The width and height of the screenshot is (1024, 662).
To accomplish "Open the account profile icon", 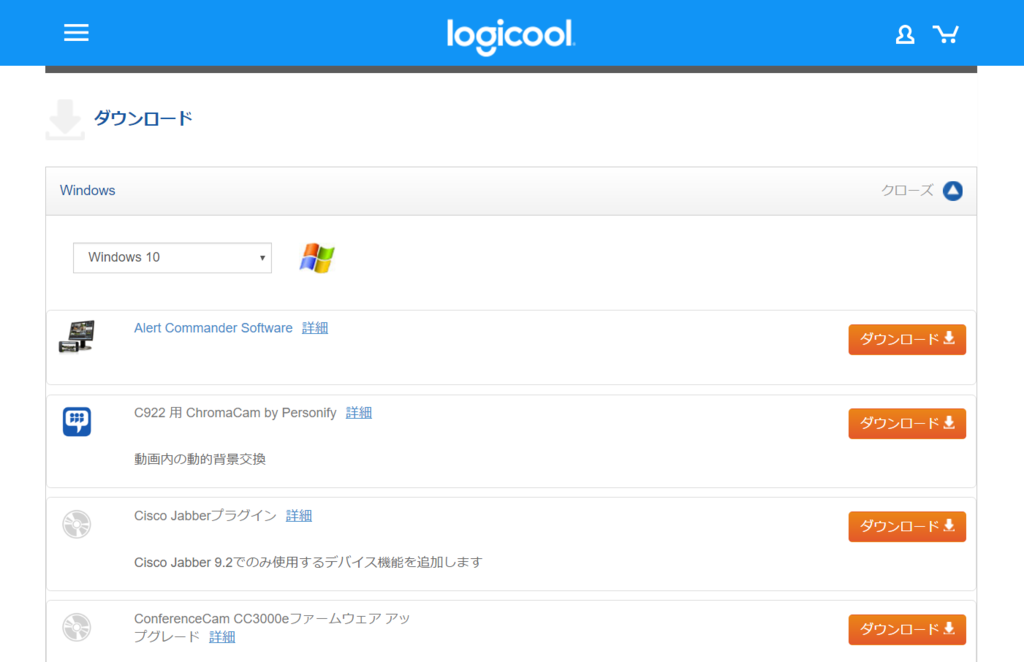I will click(x=905, y=33).
